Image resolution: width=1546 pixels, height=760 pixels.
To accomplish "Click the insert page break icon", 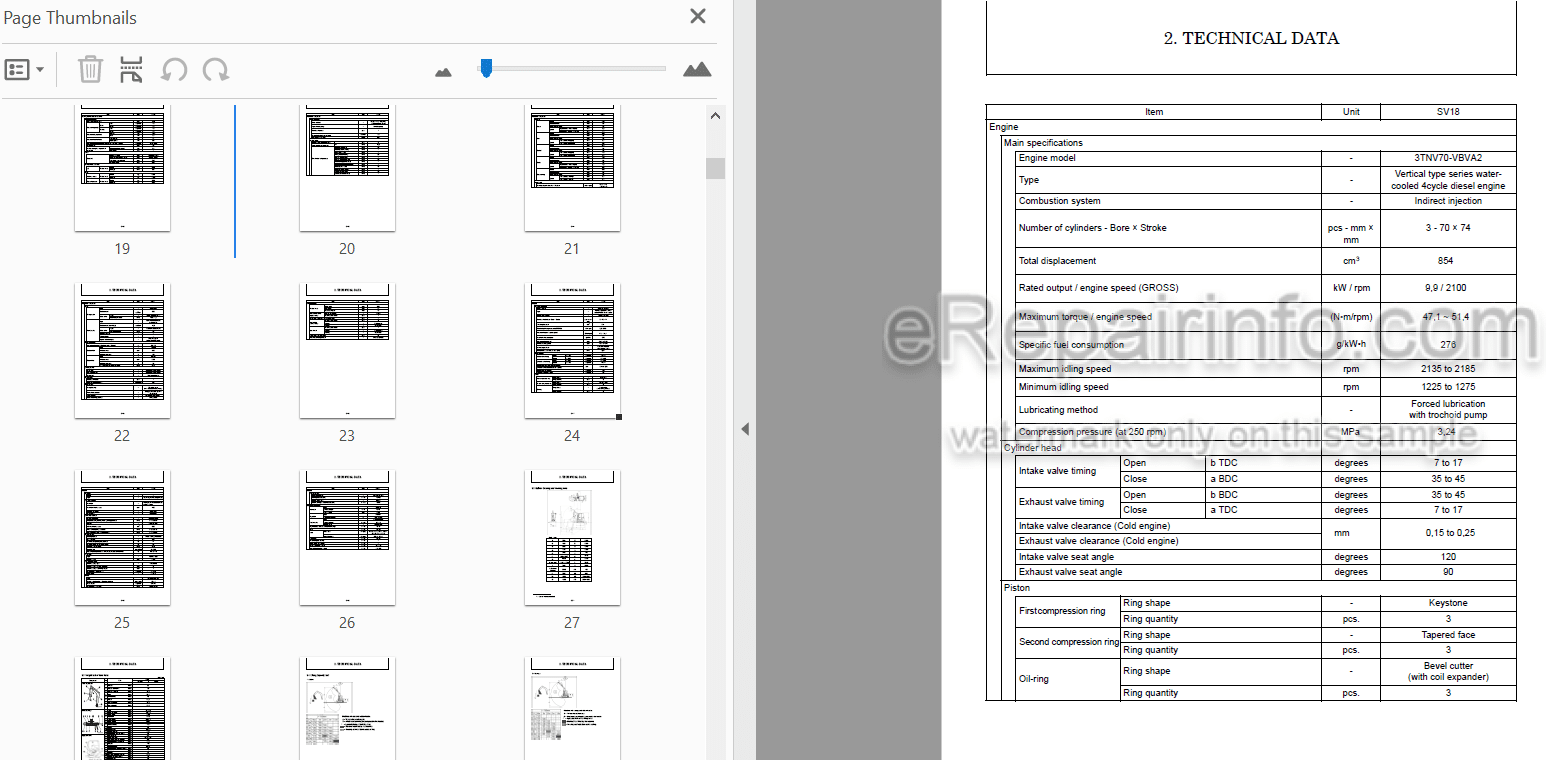I will [x=131, y=70].
